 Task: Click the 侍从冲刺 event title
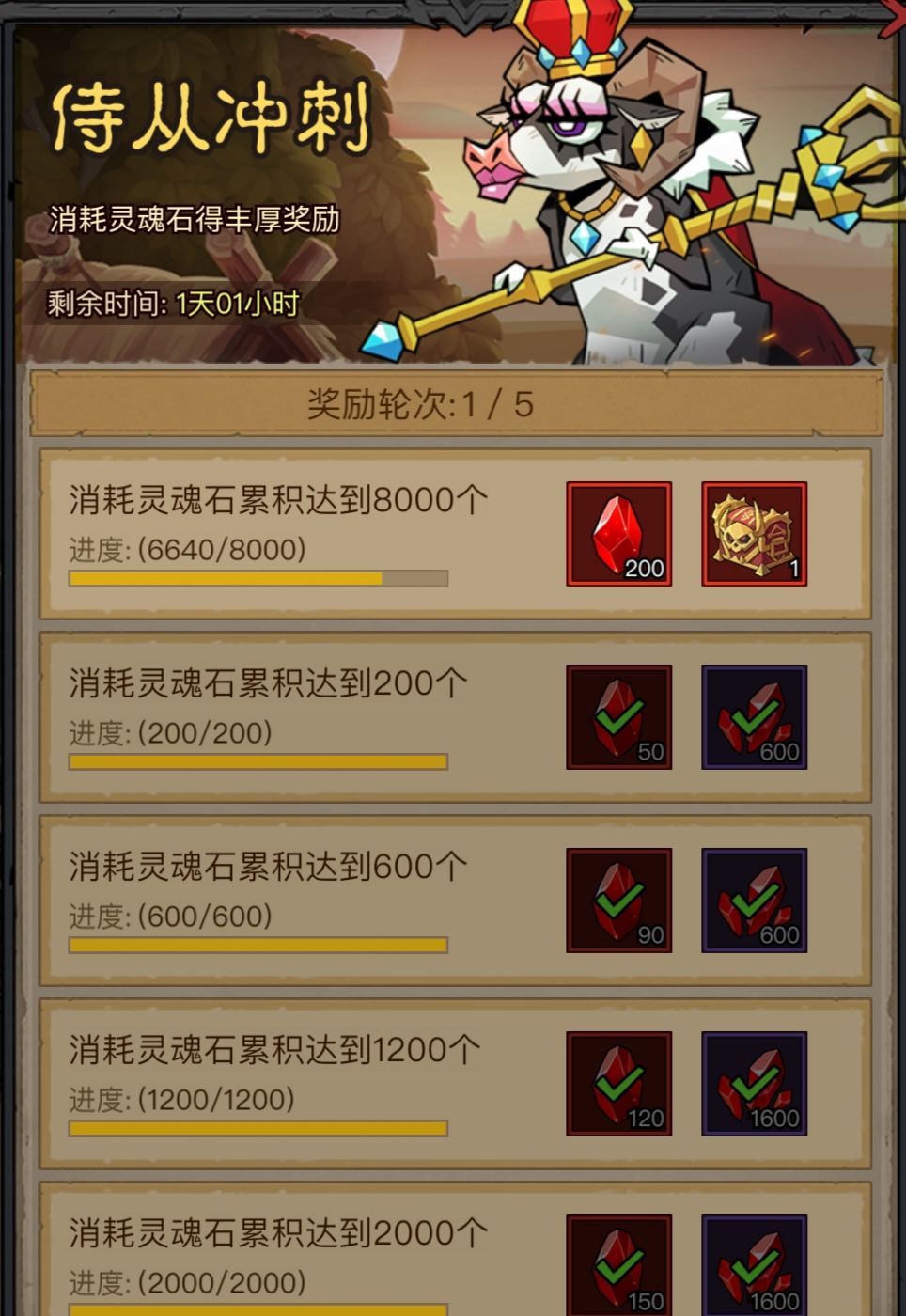(x=212, y=118)
